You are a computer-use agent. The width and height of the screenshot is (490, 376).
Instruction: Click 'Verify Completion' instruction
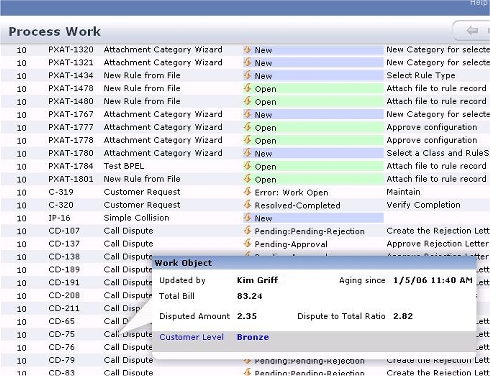423,205
